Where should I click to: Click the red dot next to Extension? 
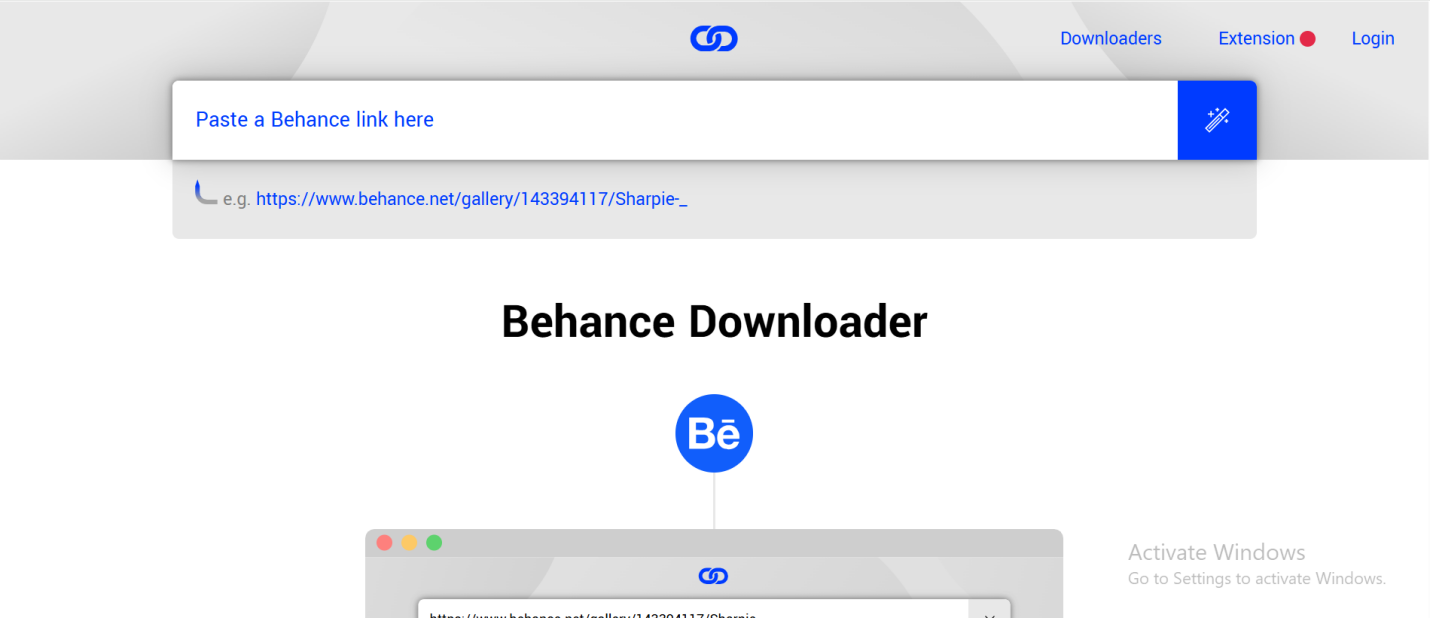(x=1308, y=37)
